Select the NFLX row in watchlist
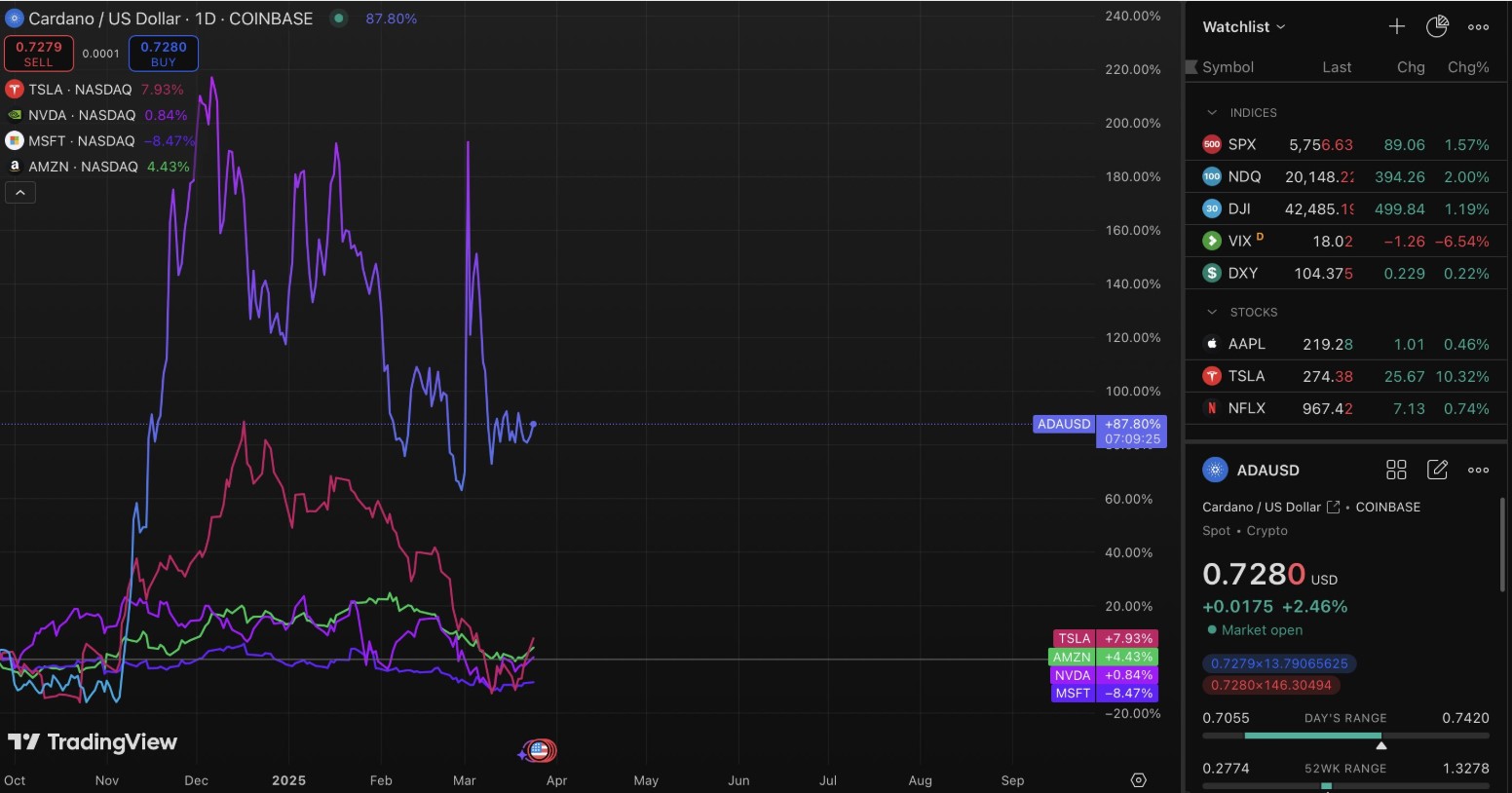 pos(1345,408)
